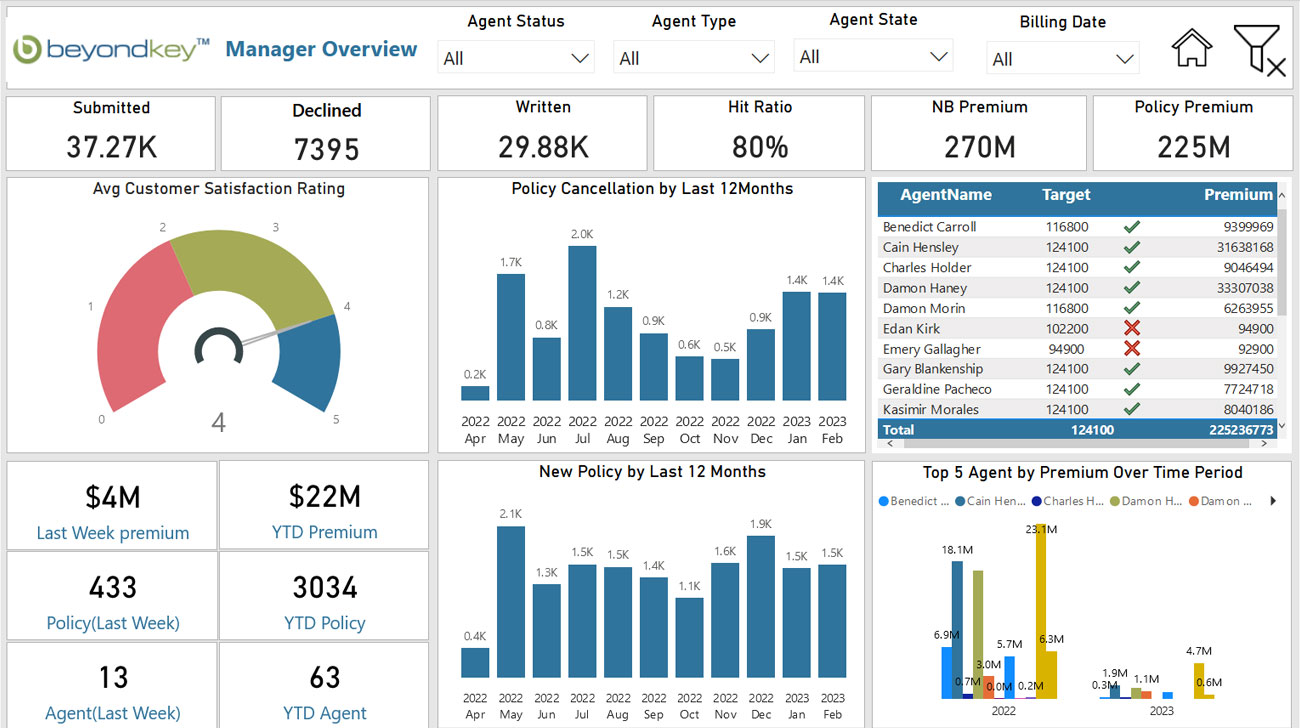Click the red X beside Emery Gallagher

tap(1131, 348)
